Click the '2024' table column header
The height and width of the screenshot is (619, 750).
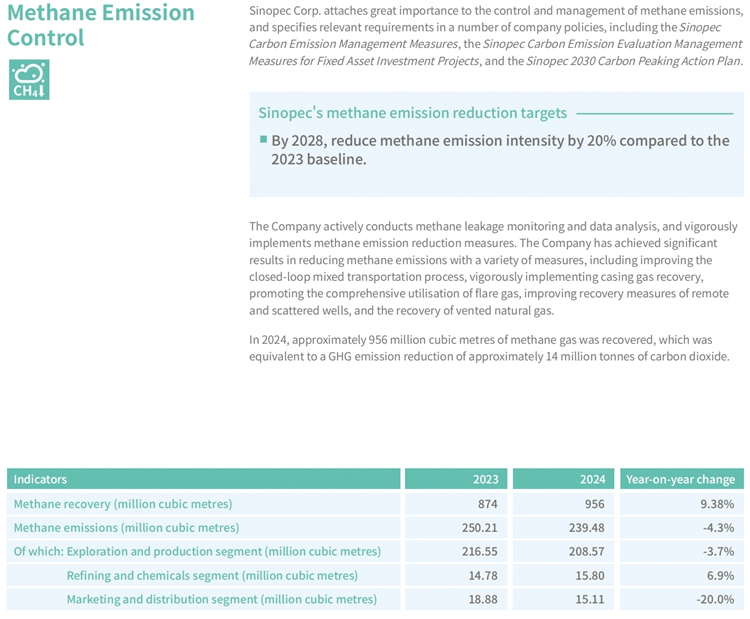pyautogui.click(x=593, y=479)
